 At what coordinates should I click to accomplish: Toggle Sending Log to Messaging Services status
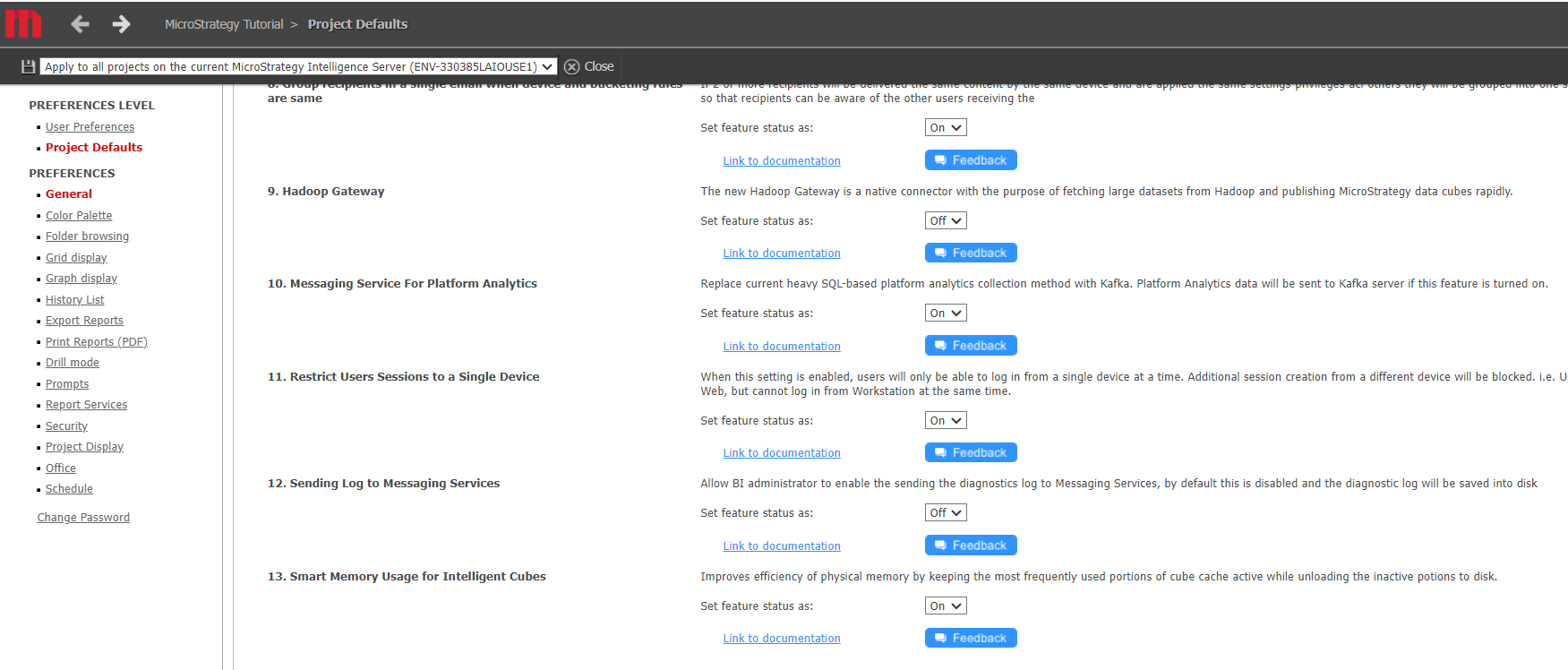pyautogui.click(x=945, y=513)
